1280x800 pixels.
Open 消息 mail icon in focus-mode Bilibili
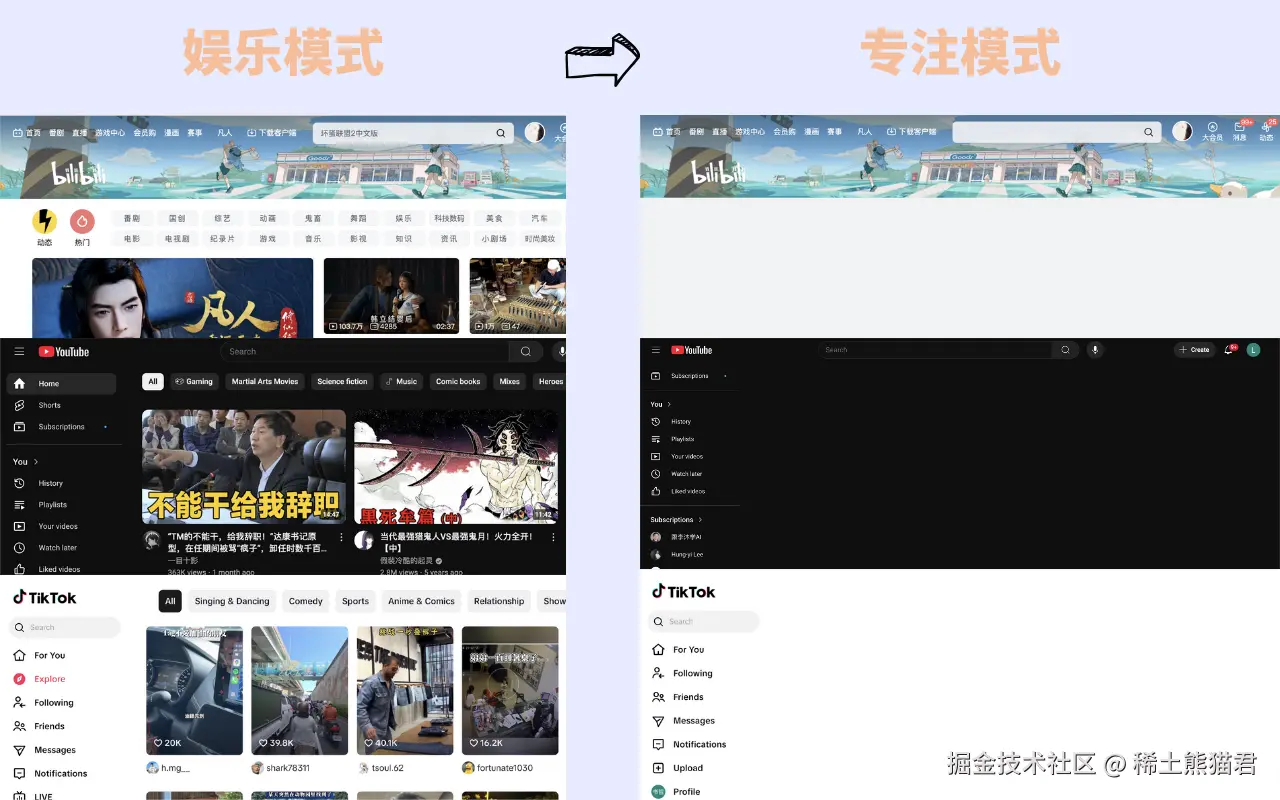[1240, 128]
